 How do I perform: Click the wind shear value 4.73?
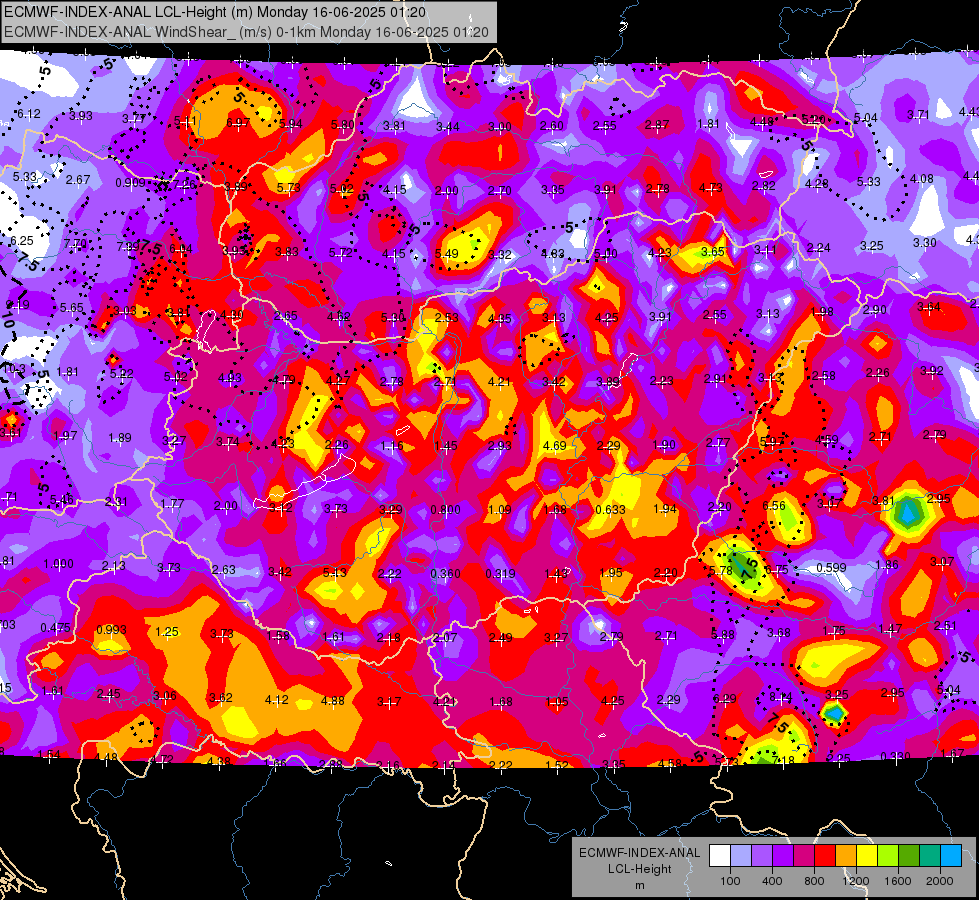tap(711, 187)
